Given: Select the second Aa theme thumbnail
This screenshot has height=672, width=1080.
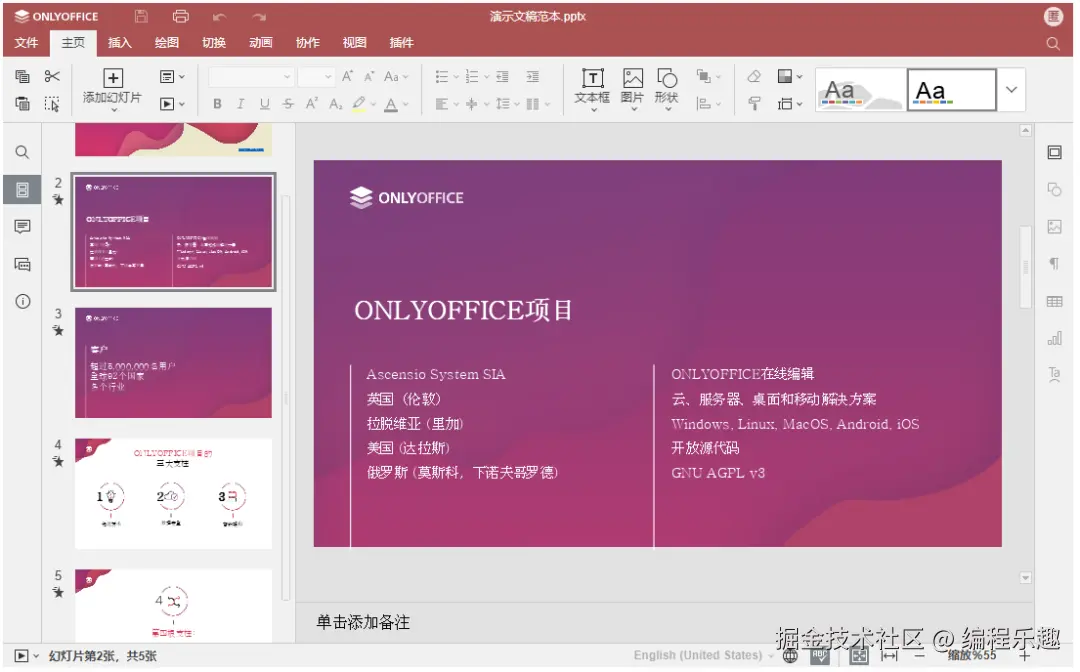Looking at the screenshot, I should [951, 90].
